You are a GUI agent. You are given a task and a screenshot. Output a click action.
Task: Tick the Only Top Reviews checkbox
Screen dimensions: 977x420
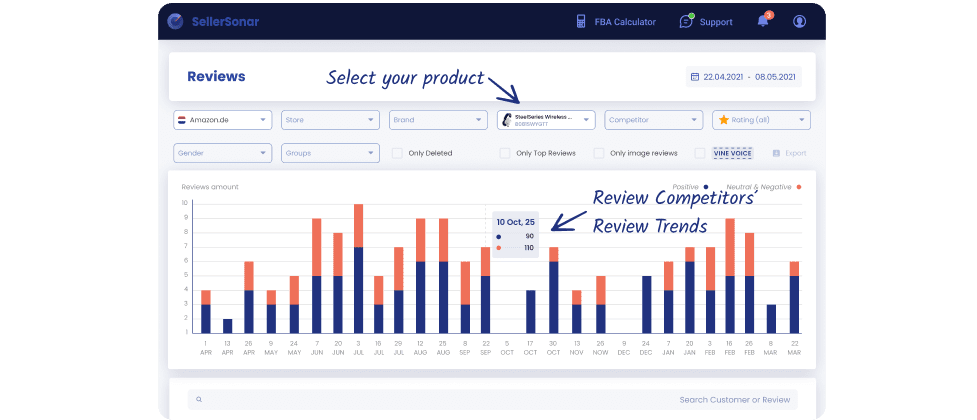(x=505, y=153)
